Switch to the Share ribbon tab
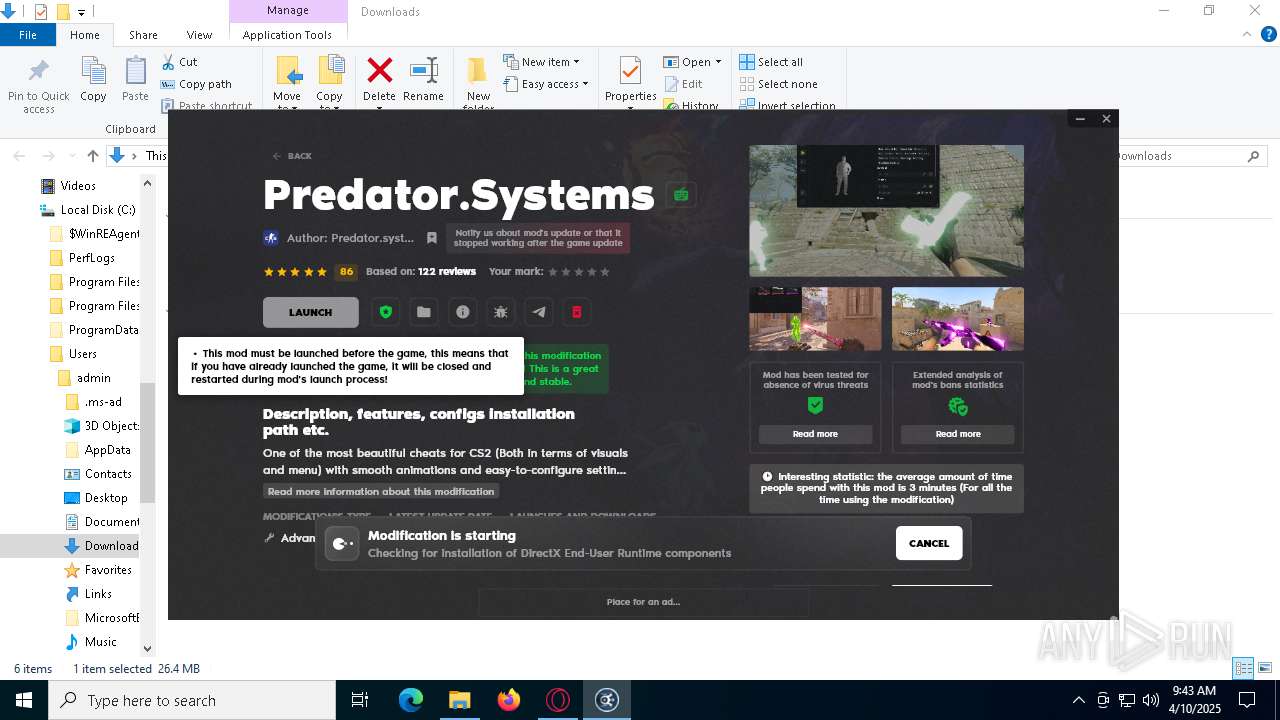 tap(143, 35)
